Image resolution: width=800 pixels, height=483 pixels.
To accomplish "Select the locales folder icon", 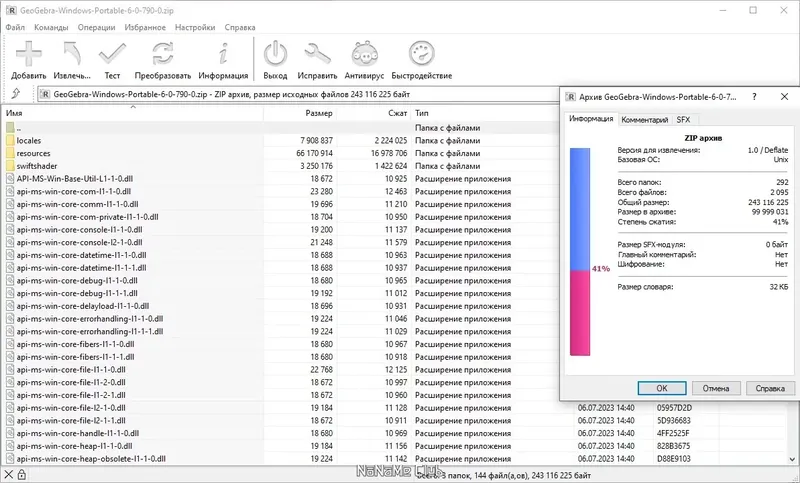I will pos(10,140).
